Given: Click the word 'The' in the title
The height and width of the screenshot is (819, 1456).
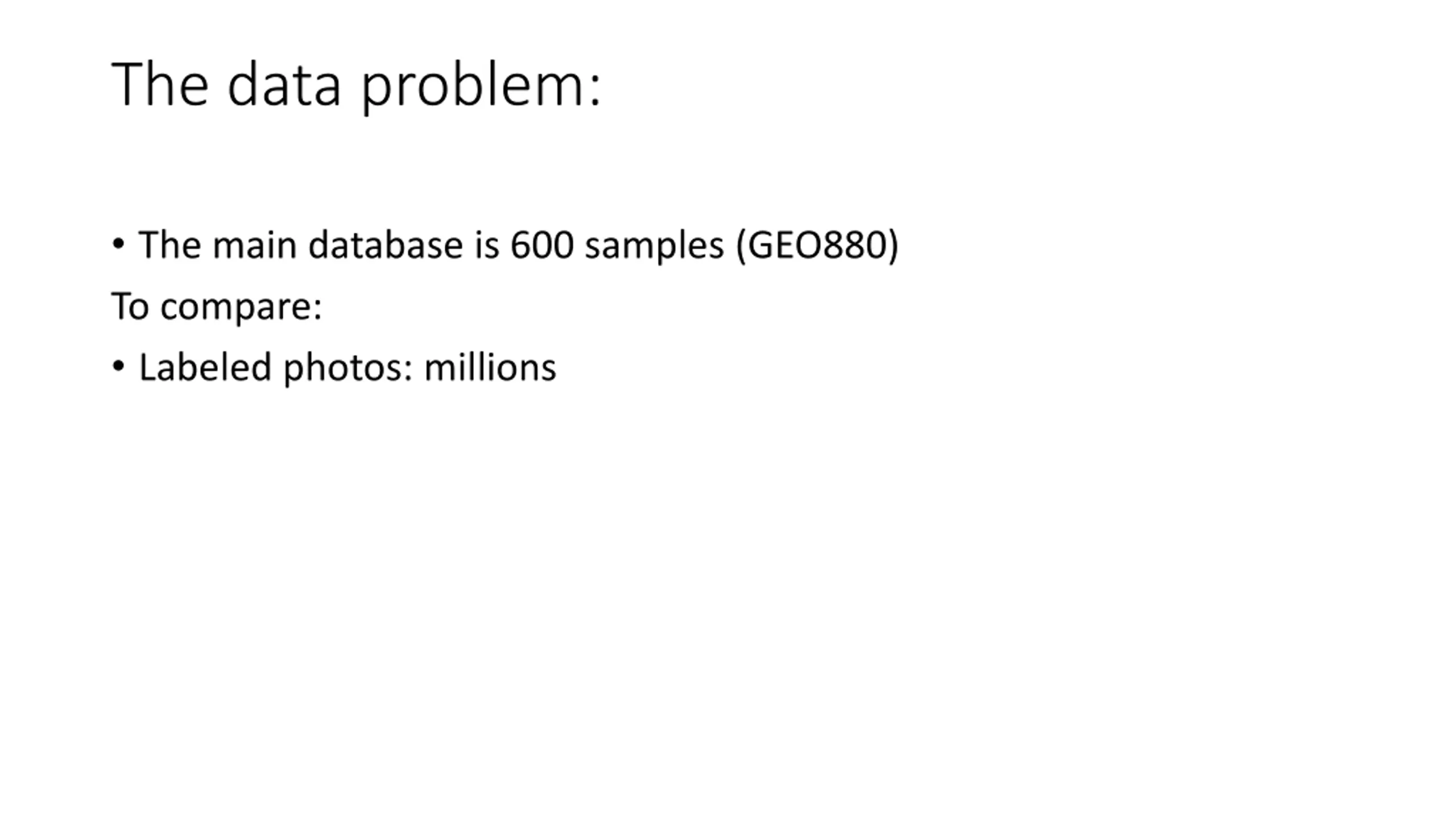Looking at the screenshot, I should [x=160, y=84].
